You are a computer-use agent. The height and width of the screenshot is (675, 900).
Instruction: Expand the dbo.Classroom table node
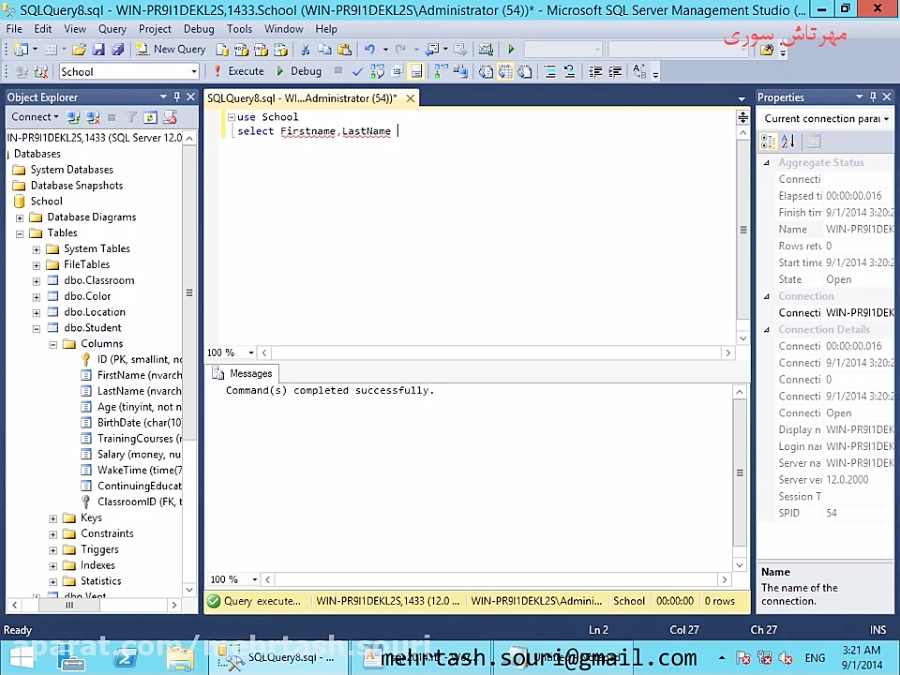click(36, 281)
